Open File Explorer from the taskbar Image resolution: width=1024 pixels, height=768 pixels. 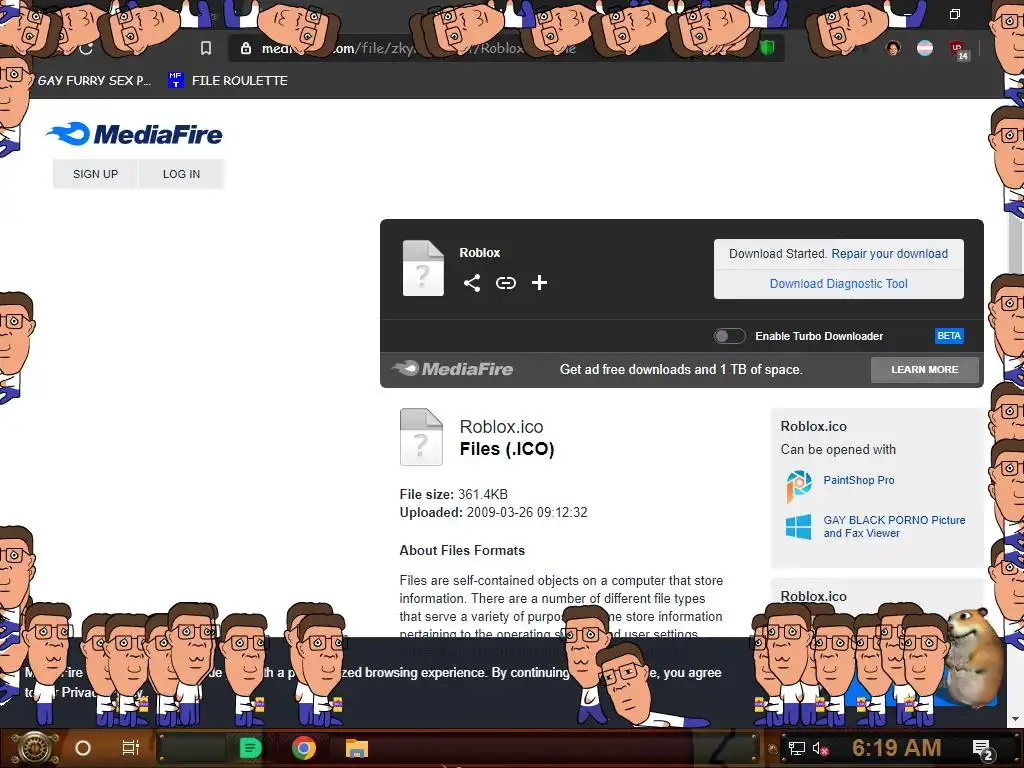(357, 748)
